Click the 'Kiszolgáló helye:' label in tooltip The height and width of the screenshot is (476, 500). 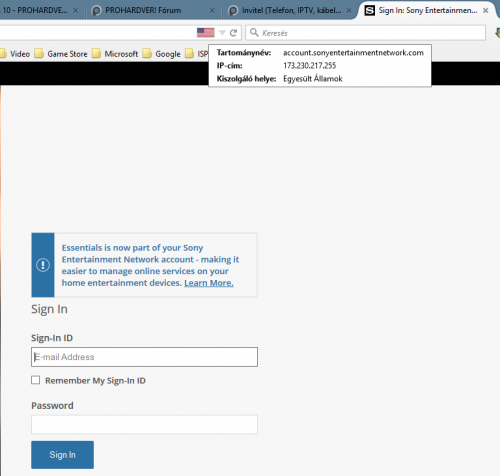tap(246, 79)
